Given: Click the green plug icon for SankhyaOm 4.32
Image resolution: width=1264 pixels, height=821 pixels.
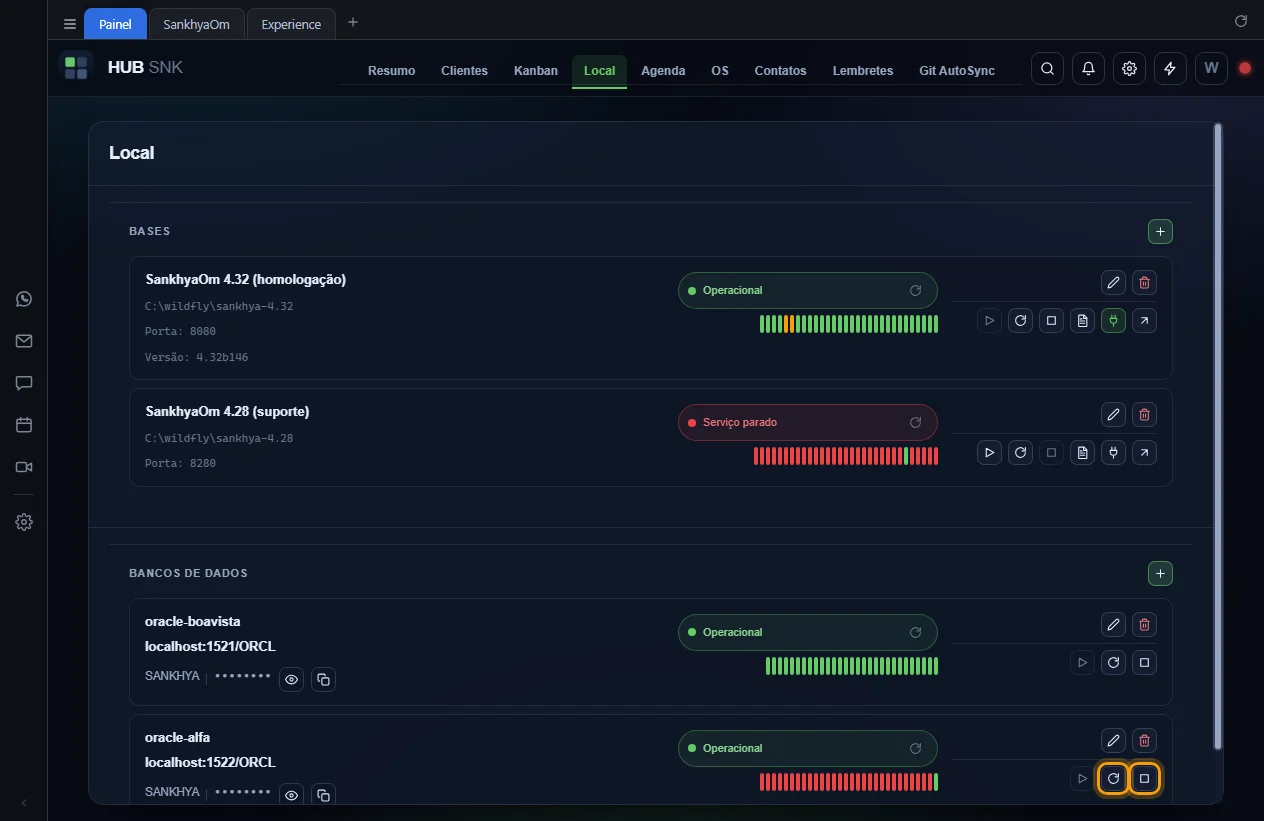Looking at the screenshot, I should (x=1113, y=321).
